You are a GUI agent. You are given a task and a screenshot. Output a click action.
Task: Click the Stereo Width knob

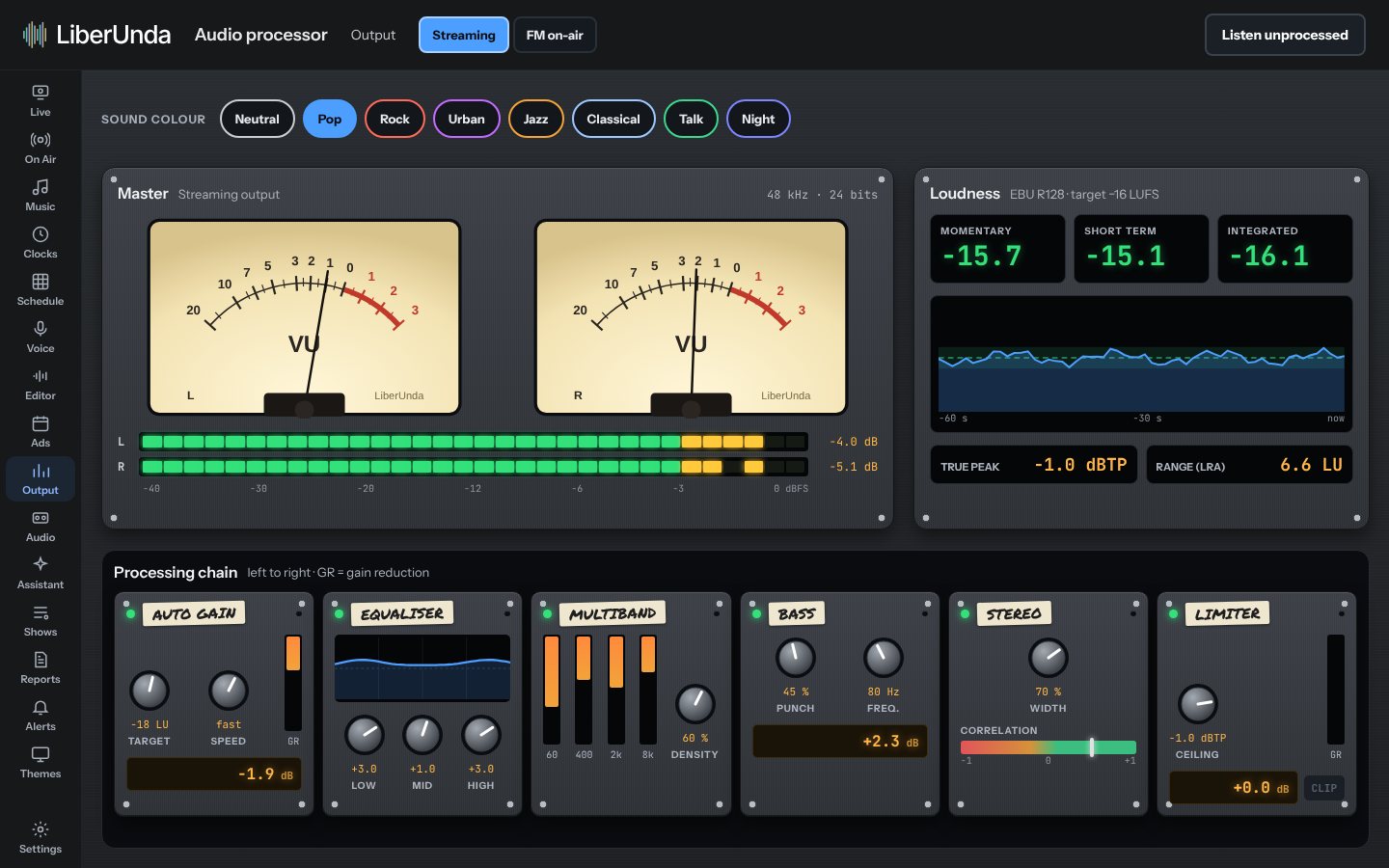click(1049, 658)
